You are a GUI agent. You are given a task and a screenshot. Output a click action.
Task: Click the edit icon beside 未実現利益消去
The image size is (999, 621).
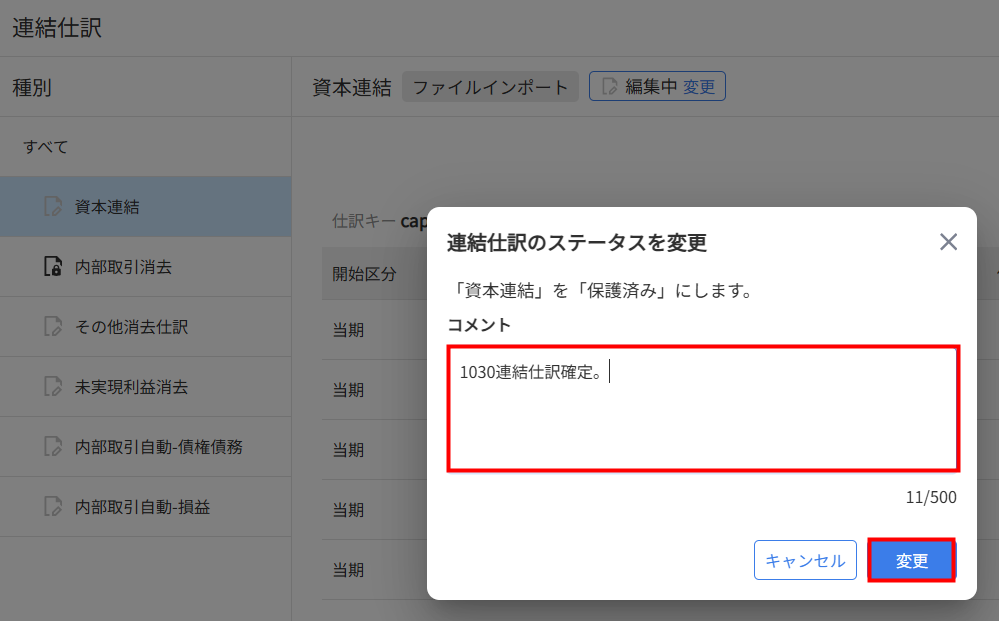(53, 387)
